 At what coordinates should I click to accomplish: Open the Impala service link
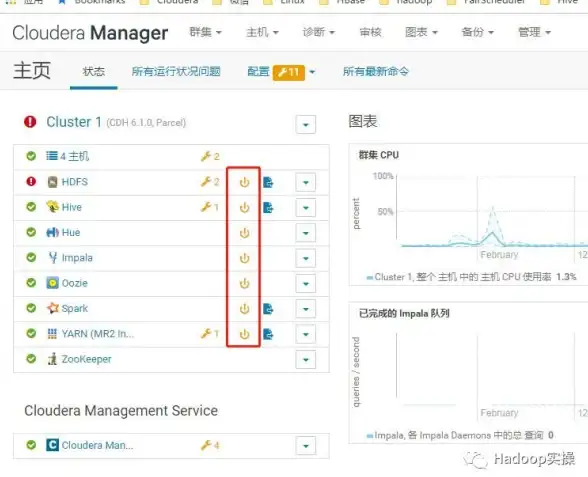pos(77,258)
